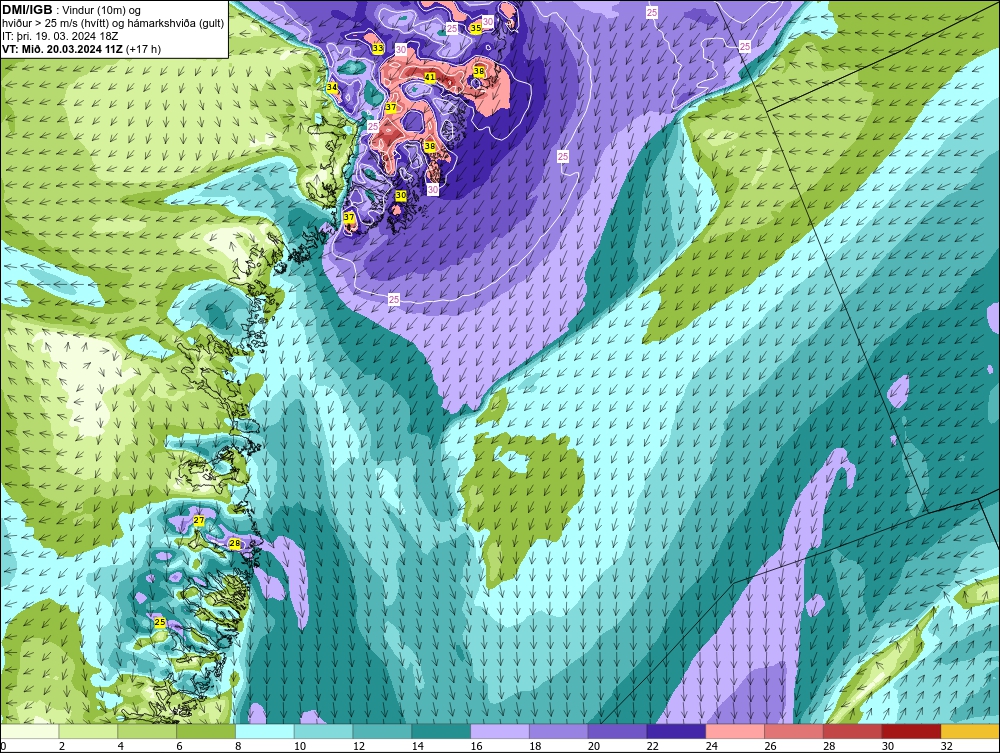Pick the 22–24 m/s dark indigo swatch
1000x753 pixels.
tap(676, 731)
